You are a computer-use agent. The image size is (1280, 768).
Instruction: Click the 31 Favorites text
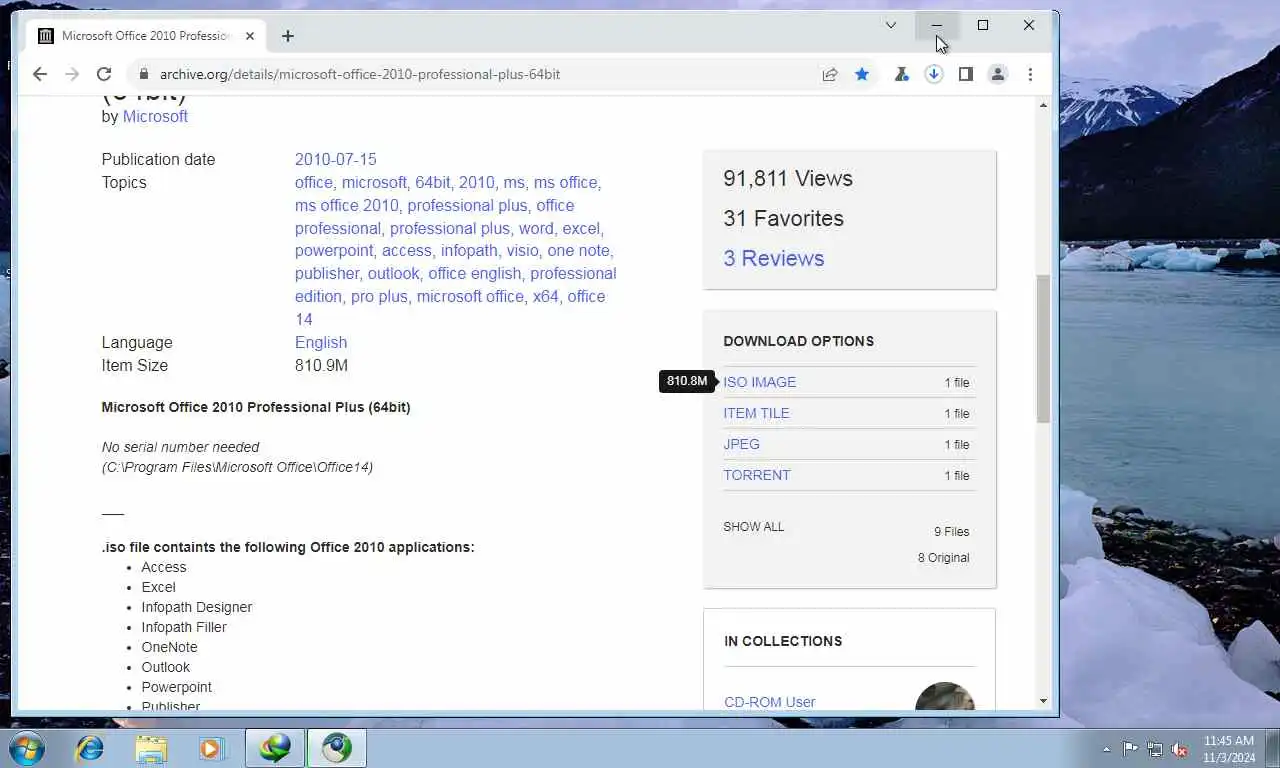coord(783,218)
